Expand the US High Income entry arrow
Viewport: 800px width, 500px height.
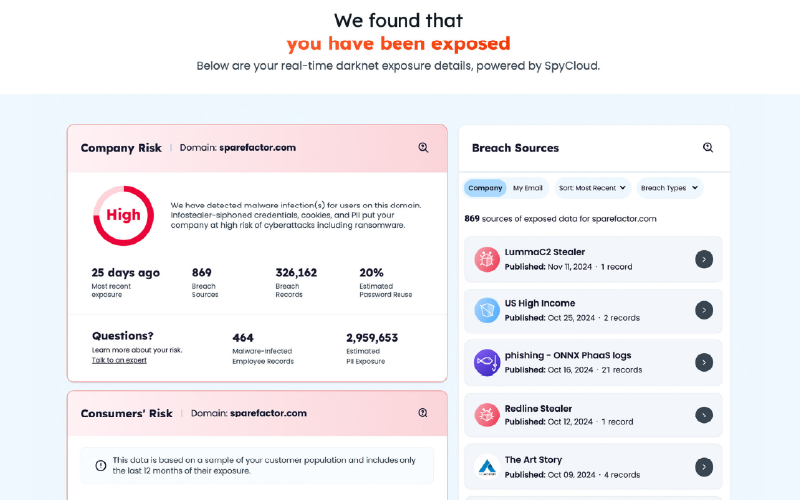[704, 310]
